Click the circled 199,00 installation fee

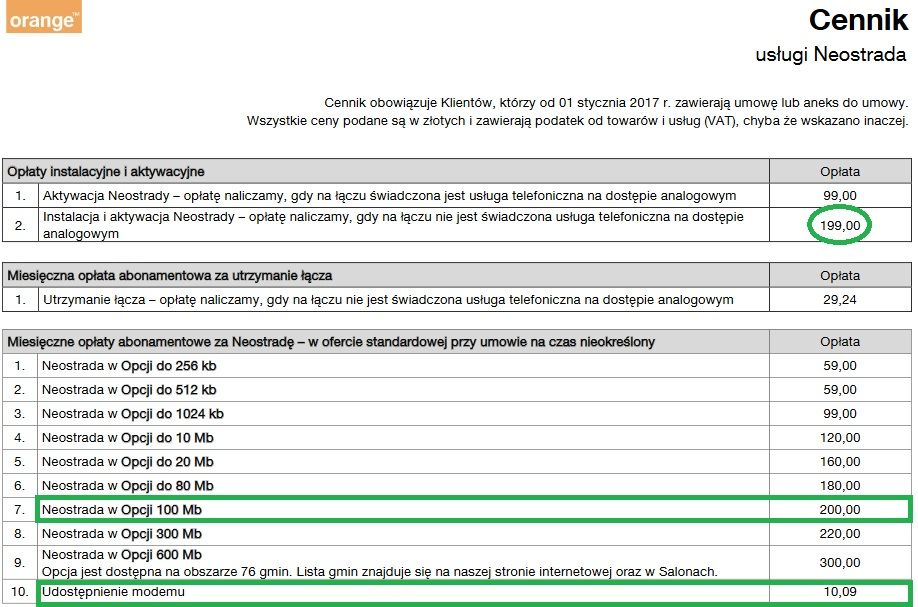click(x=839, y=226)
